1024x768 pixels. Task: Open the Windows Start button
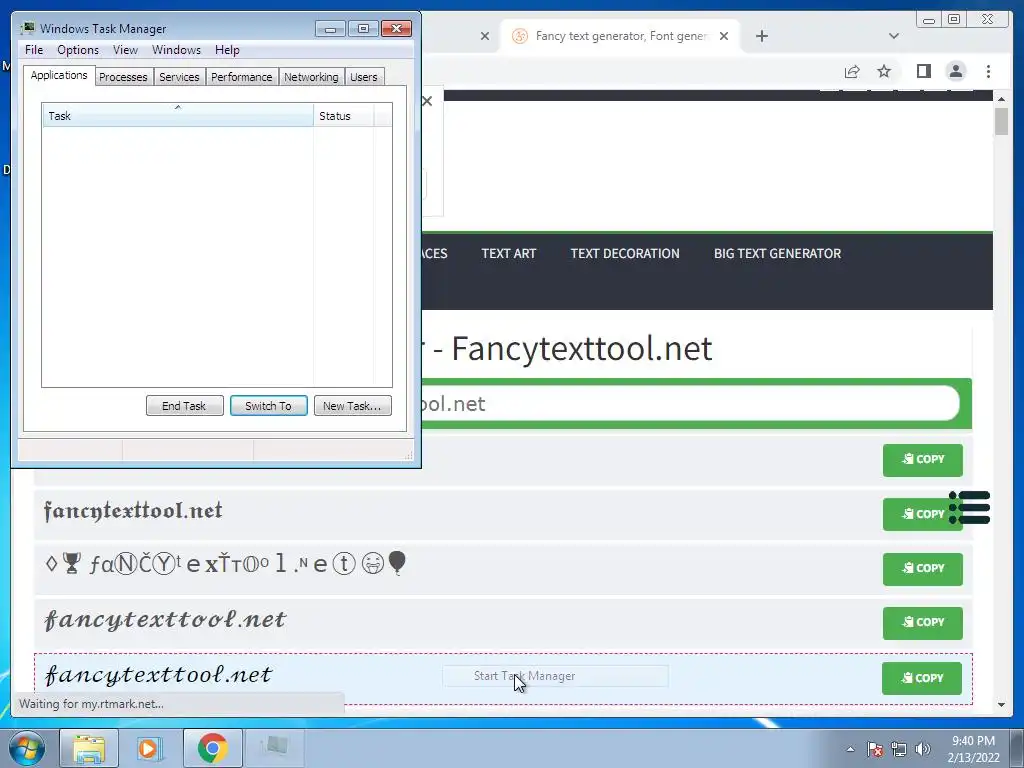tap(27, 748)
